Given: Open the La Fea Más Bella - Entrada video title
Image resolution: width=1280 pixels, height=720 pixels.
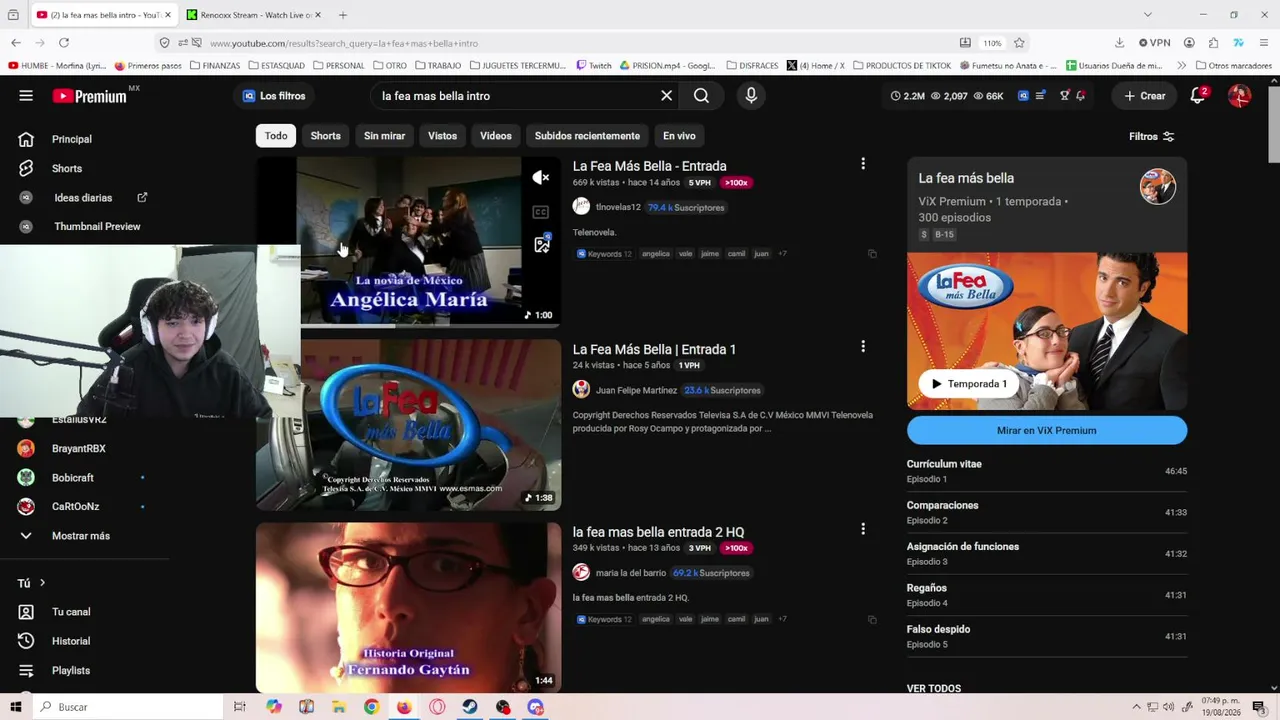Looking at the screenshot, I should tap(649, 166).
